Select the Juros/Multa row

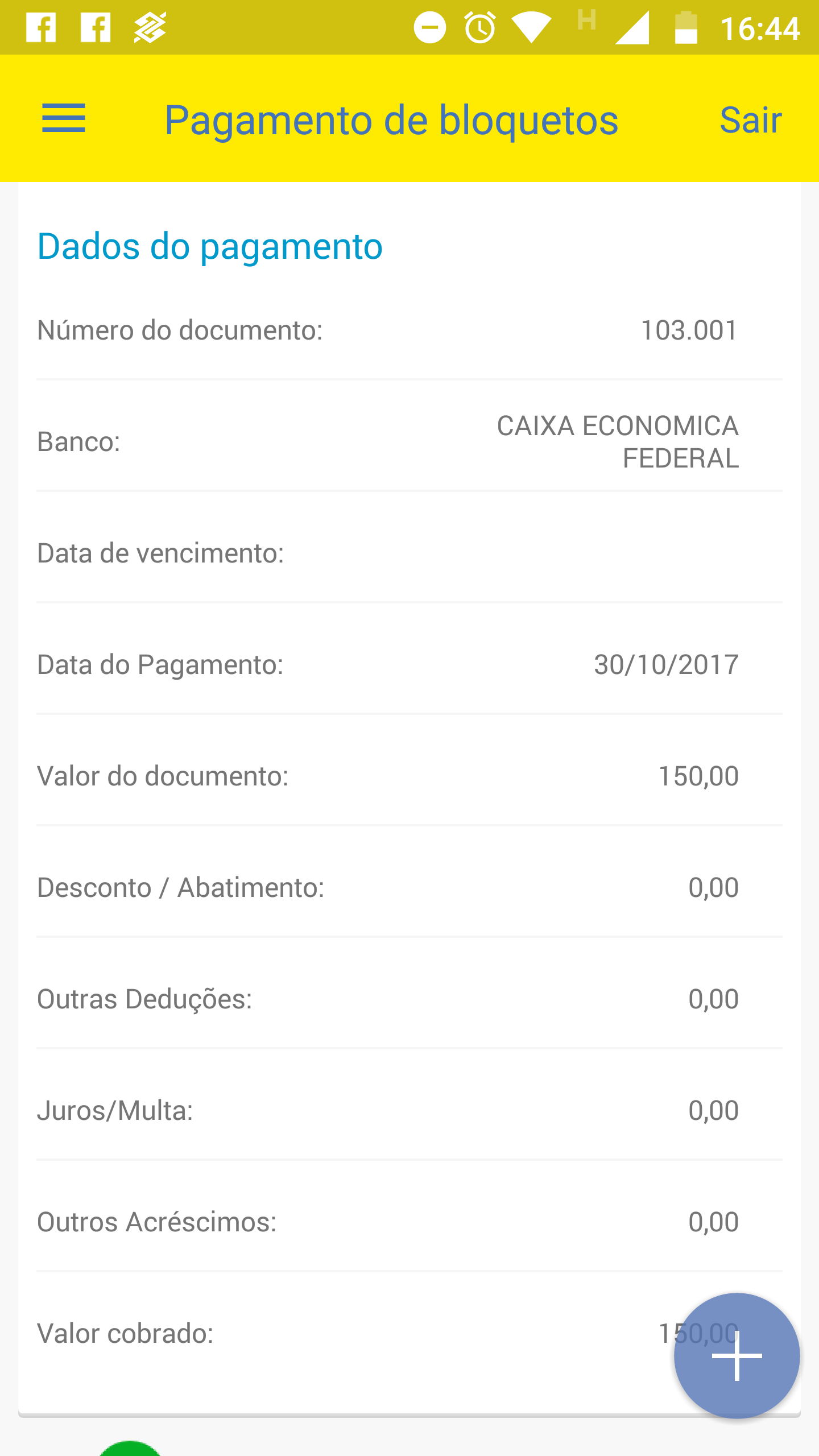click(x=409, y=1111)
